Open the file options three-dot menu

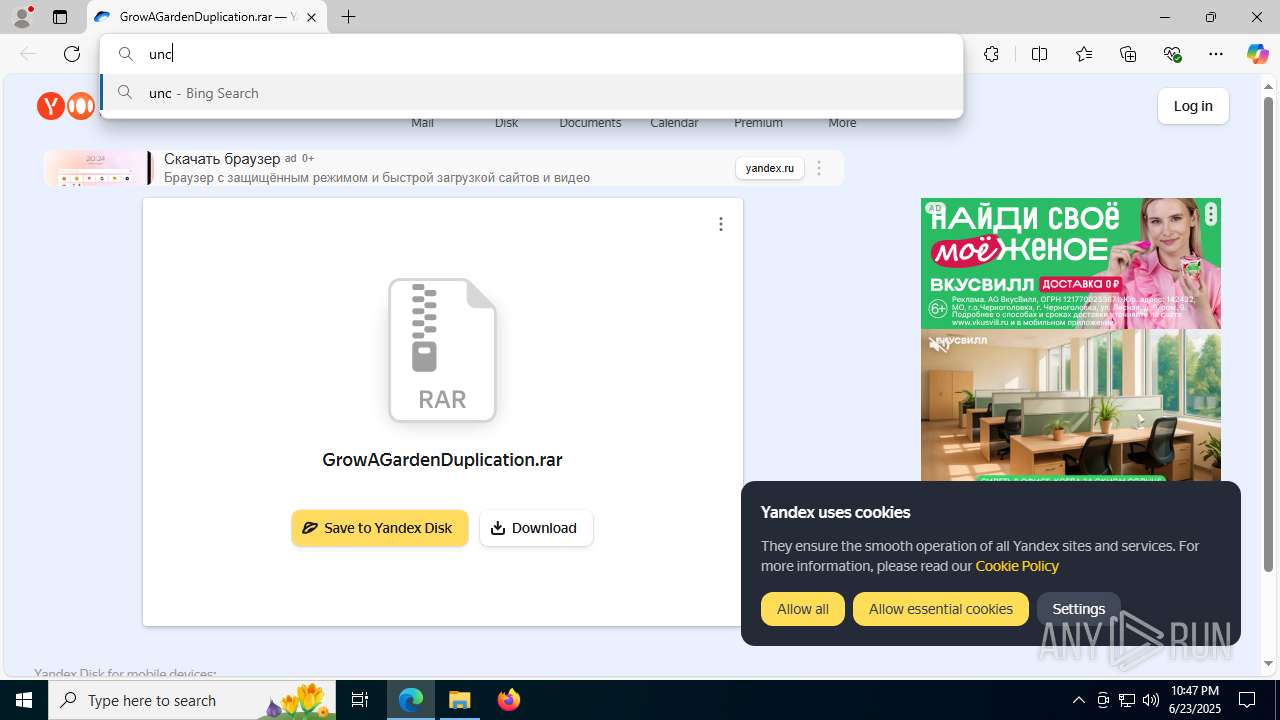[x=721, y=224]
